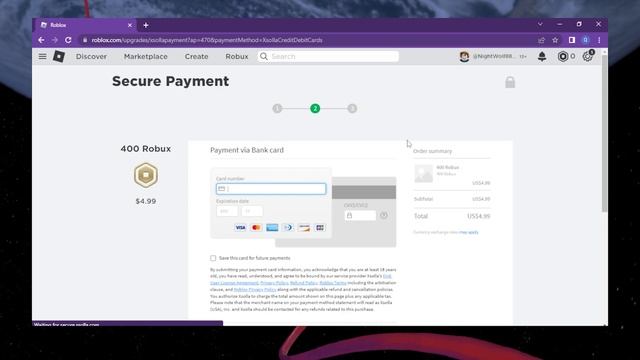Open the Chrome profile icon
Viewport: 640px width, 360px height.
coord(586,40)
